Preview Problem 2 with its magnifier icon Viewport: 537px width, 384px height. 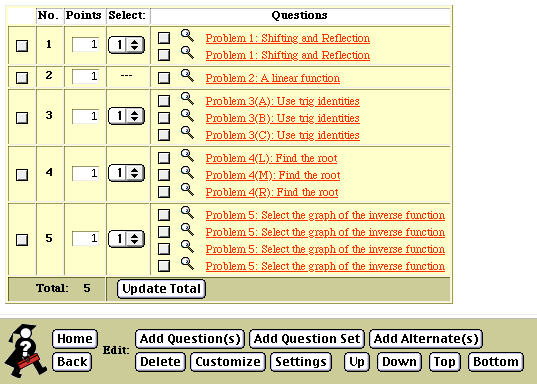pos(187,75)
